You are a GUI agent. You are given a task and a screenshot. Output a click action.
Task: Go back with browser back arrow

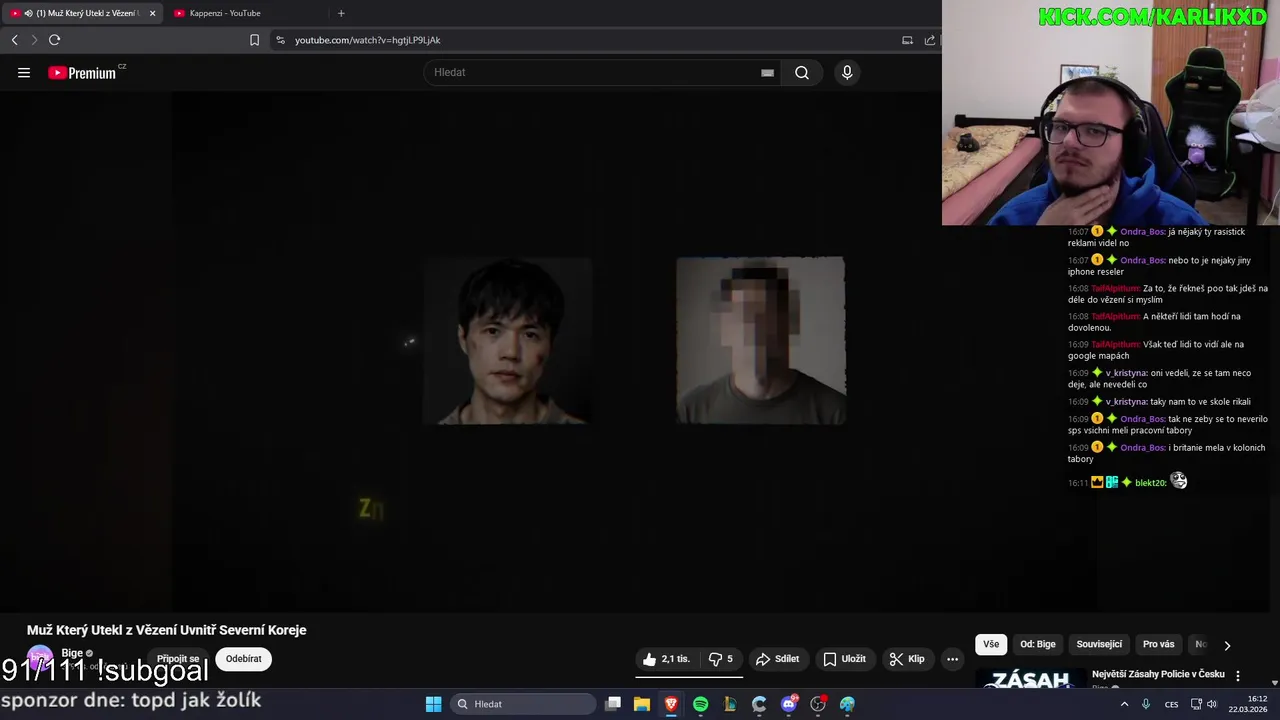[x=14, y=40]
